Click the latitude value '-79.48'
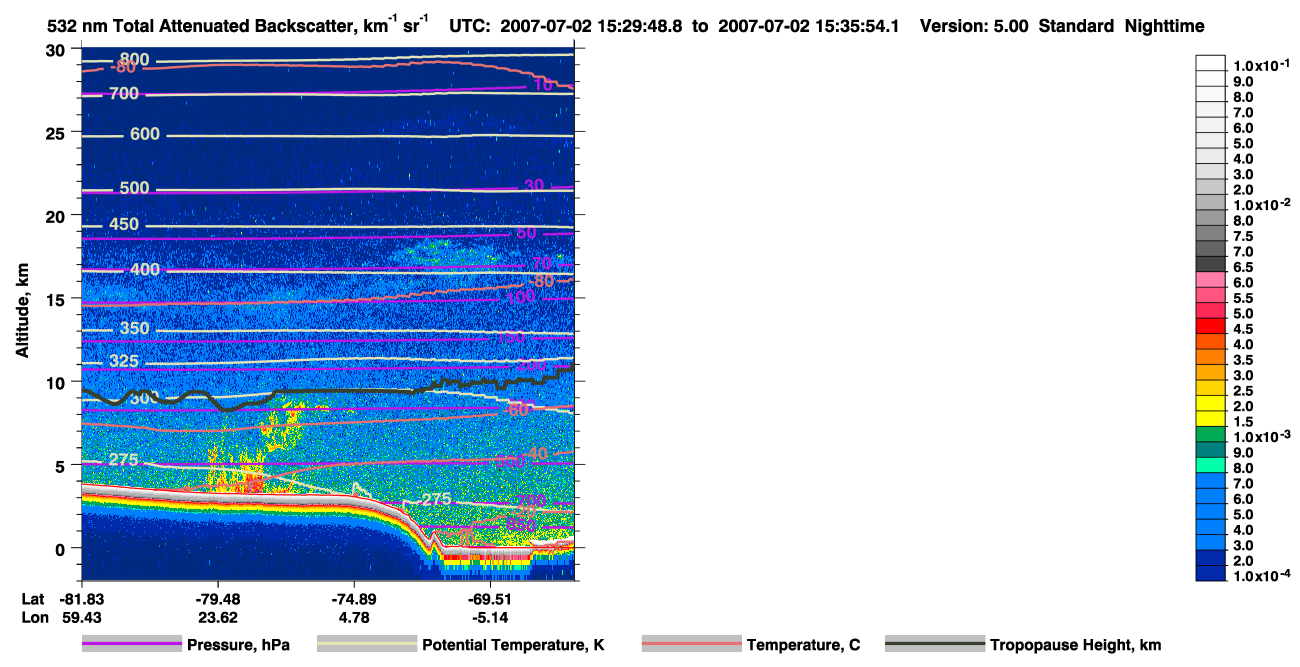Image resolution: width=1300 pixels, height=667 pixels. (217, 599)
